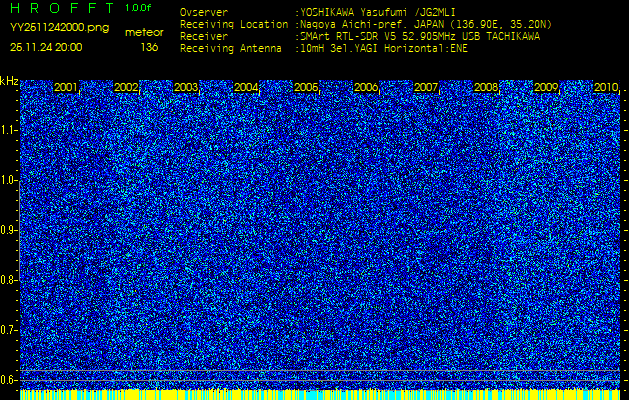The width and height of the screenshot is (629, 400).
Task: Click the Ovserver label
Action: click(x=204, y=12)
